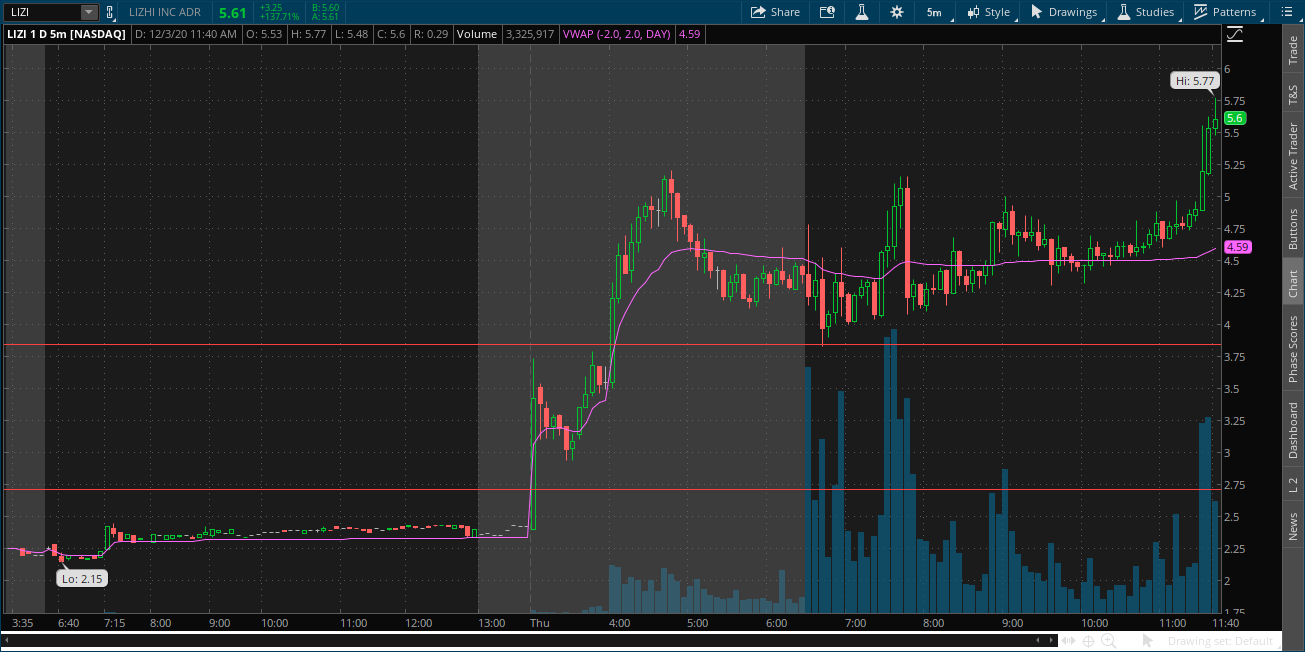Click the last price 5.61
This screenshot has height=652, width=1305.
232,13
